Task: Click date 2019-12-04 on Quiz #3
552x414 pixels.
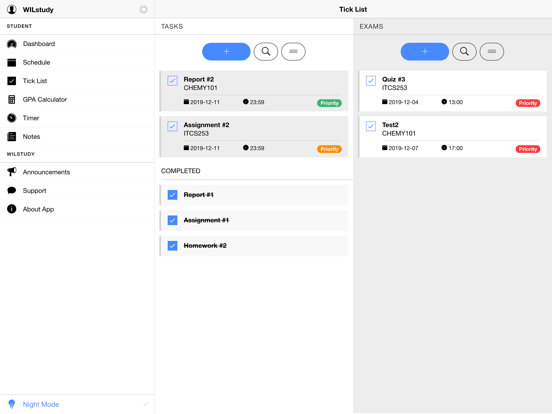Action: click(x=403, y=102)
